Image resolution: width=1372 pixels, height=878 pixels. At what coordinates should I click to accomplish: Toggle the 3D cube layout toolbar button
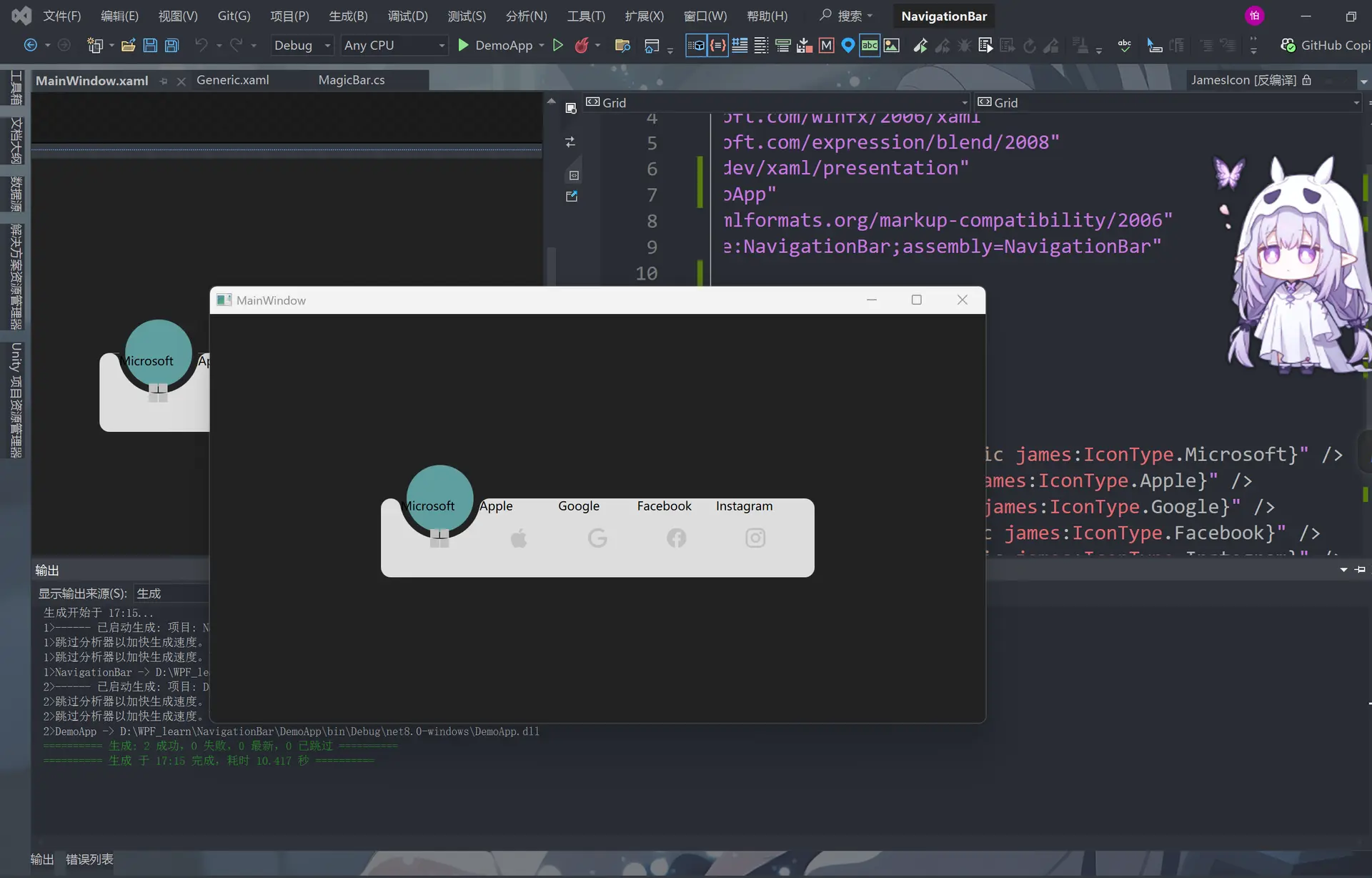695,45
